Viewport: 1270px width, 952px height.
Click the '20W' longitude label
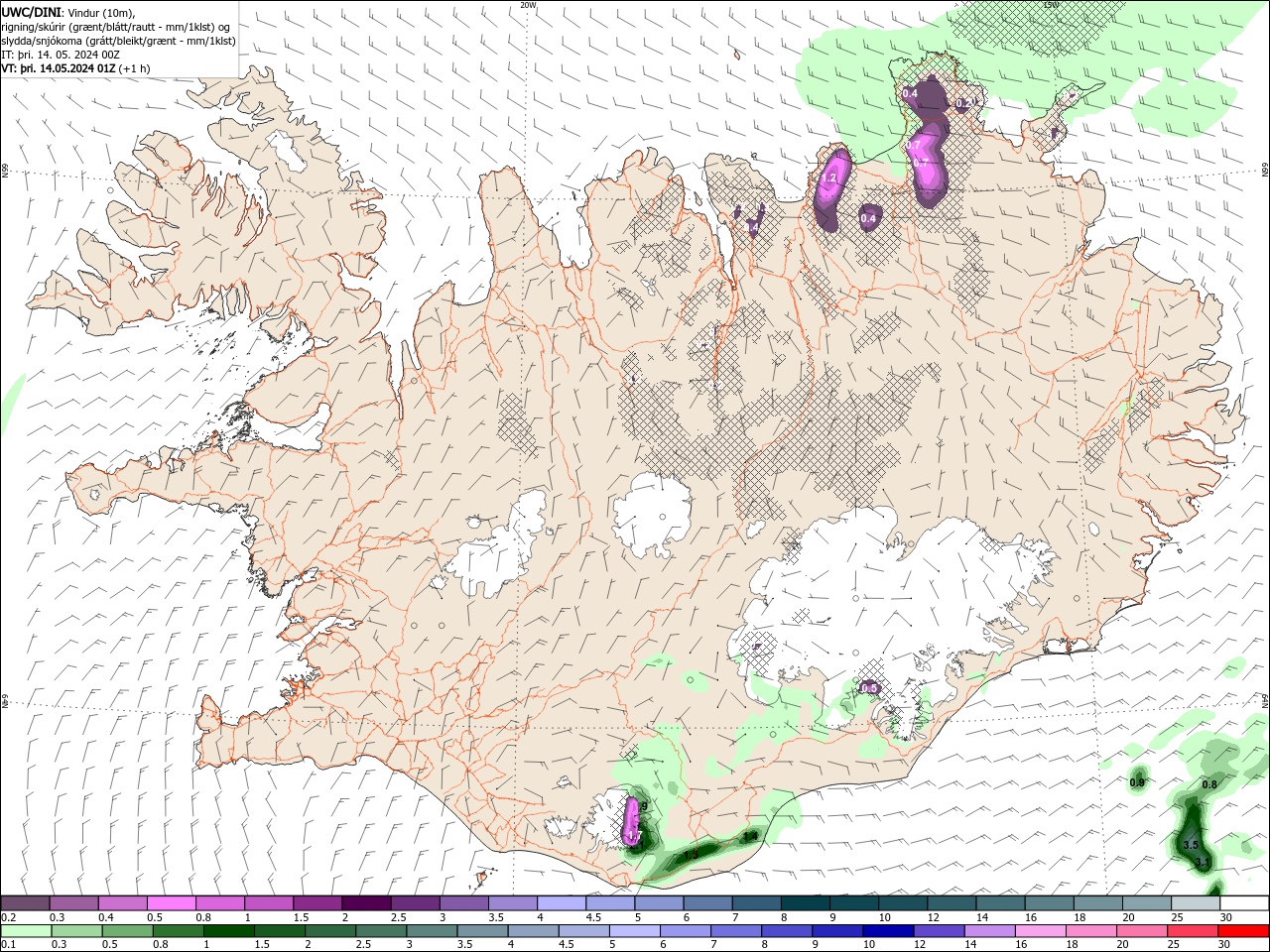click(528, 5)
